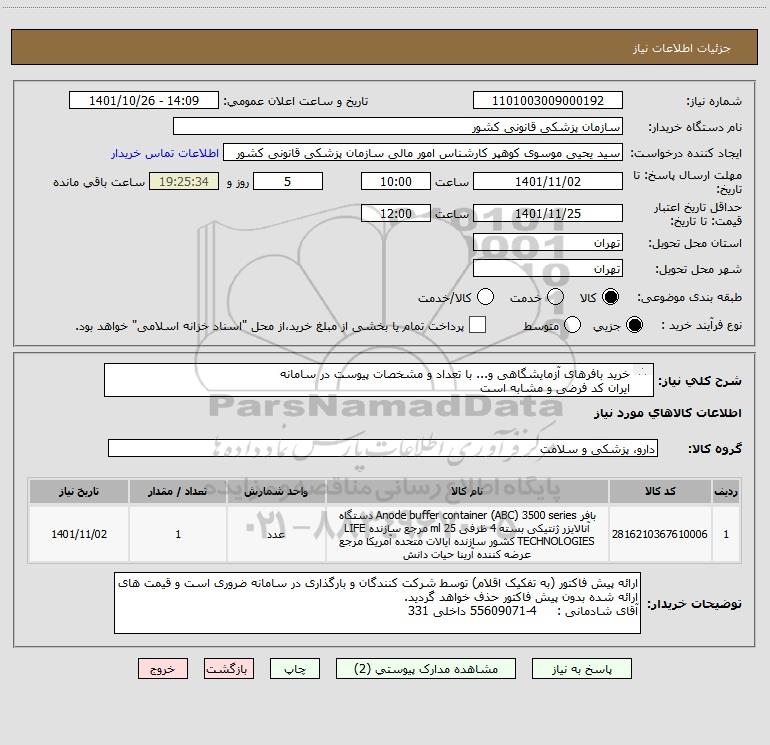This screenshot has height=745, width=770.
Task: Select the خدمت radio button
Action: click(555, 297)
